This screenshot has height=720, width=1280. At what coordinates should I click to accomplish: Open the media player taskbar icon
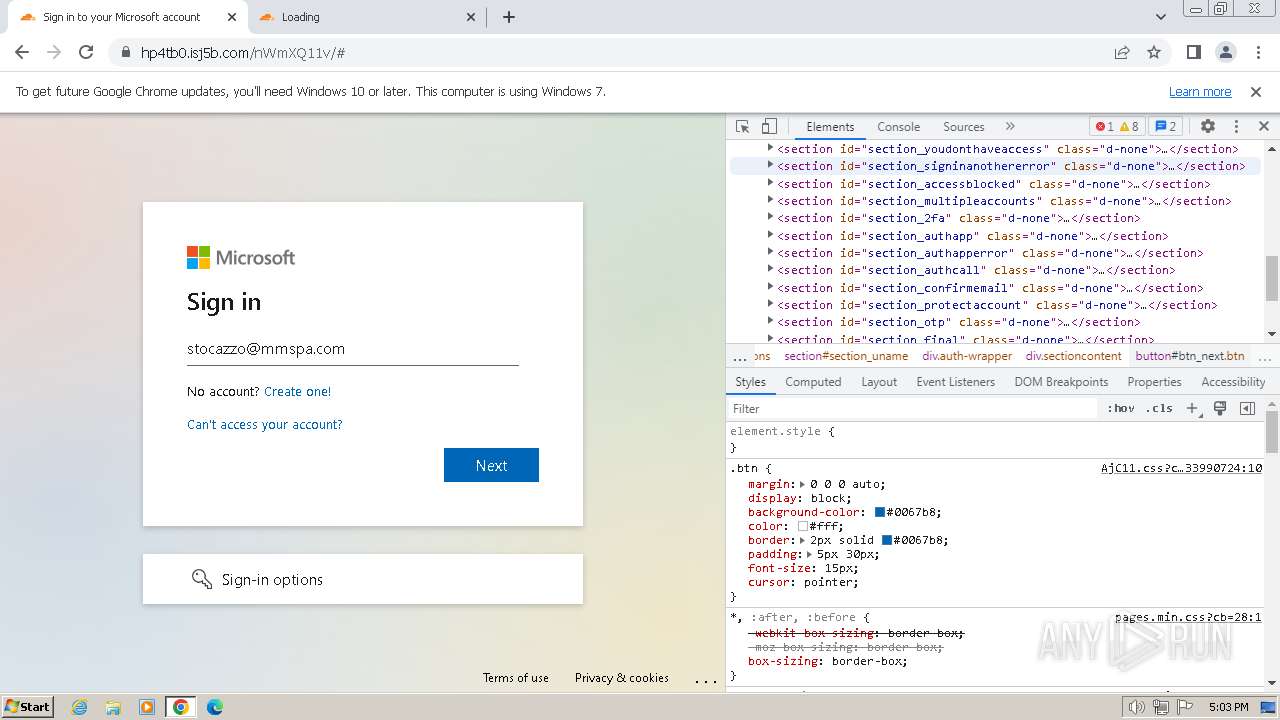[147, 707]
